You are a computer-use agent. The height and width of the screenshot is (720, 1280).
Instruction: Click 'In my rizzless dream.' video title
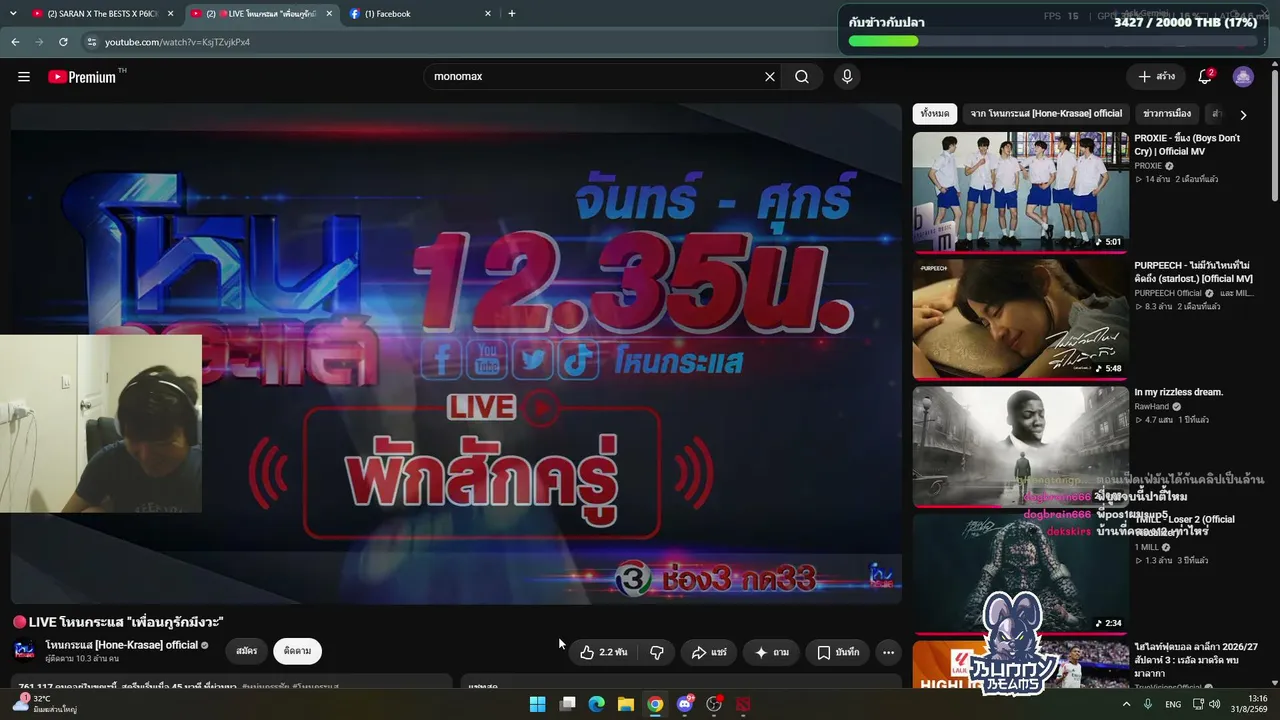[1178, 392]
